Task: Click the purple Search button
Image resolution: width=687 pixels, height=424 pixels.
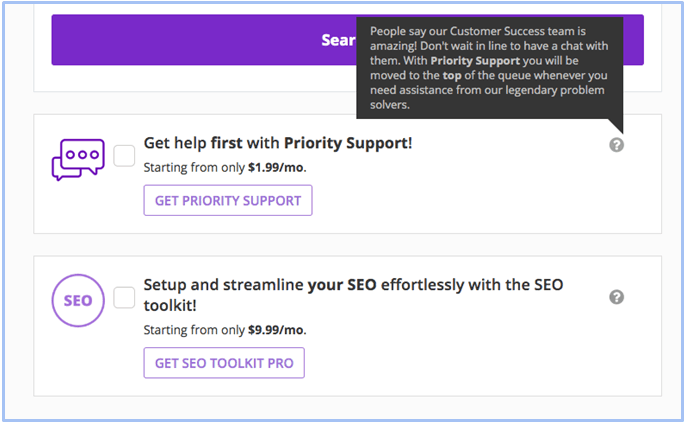Action: [x=347, y=40]
